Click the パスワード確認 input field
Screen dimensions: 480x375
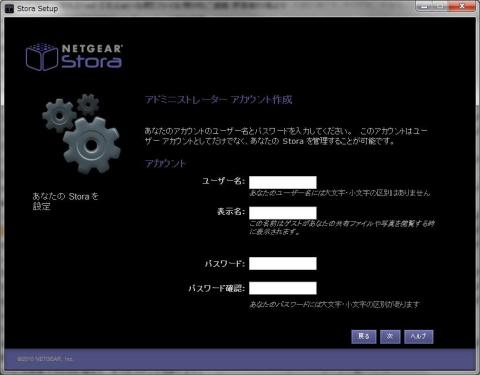click(283, 288)
